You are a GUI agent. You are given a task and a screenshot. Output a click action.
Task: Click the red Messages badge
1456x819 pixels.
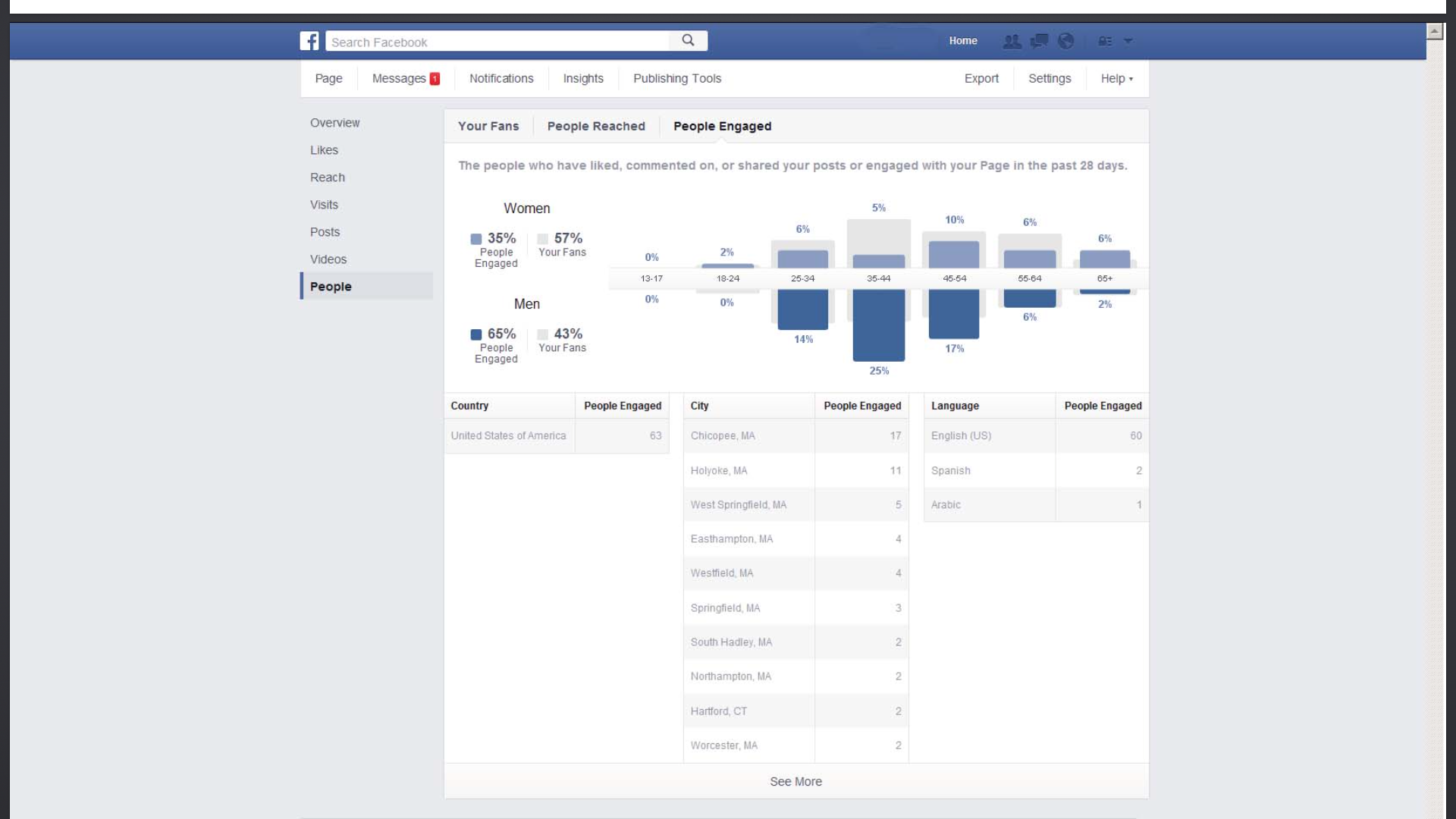[435, 79]
